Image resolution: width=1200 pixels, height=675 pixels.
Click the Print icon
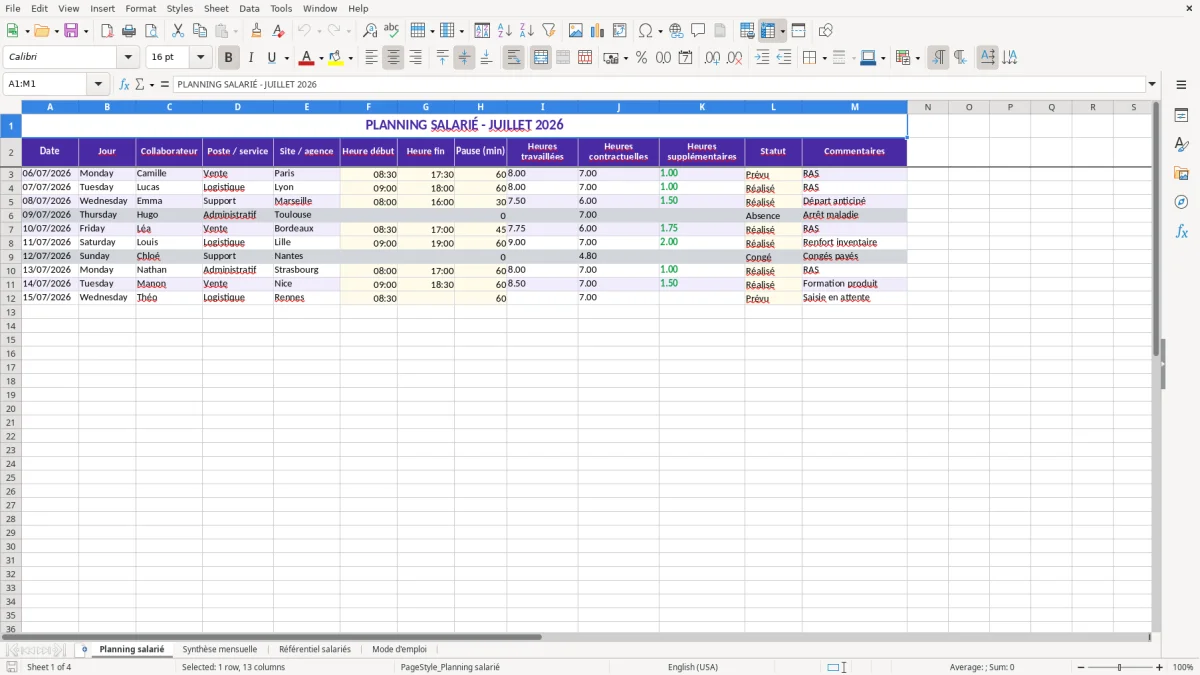point(129,31)
